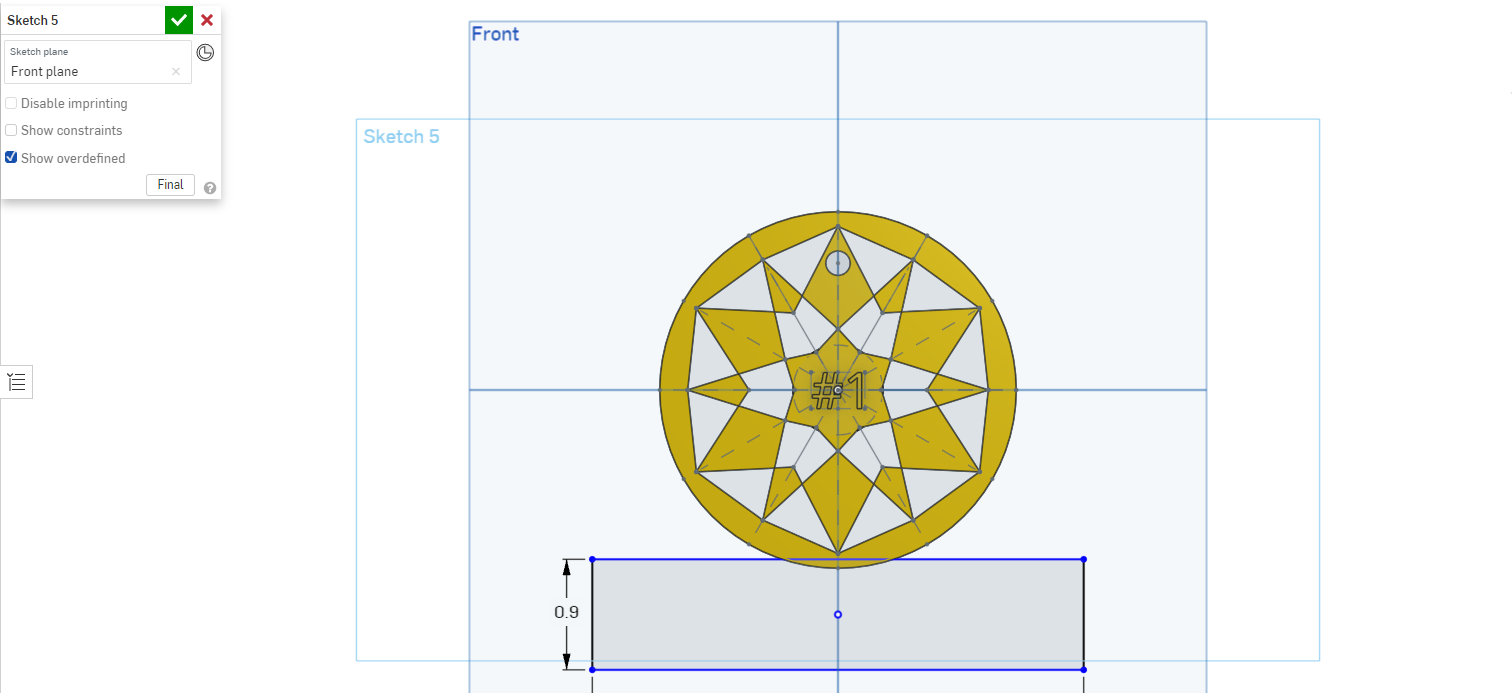Select the rectangle's bottom-right corner point

point(1084,669)
